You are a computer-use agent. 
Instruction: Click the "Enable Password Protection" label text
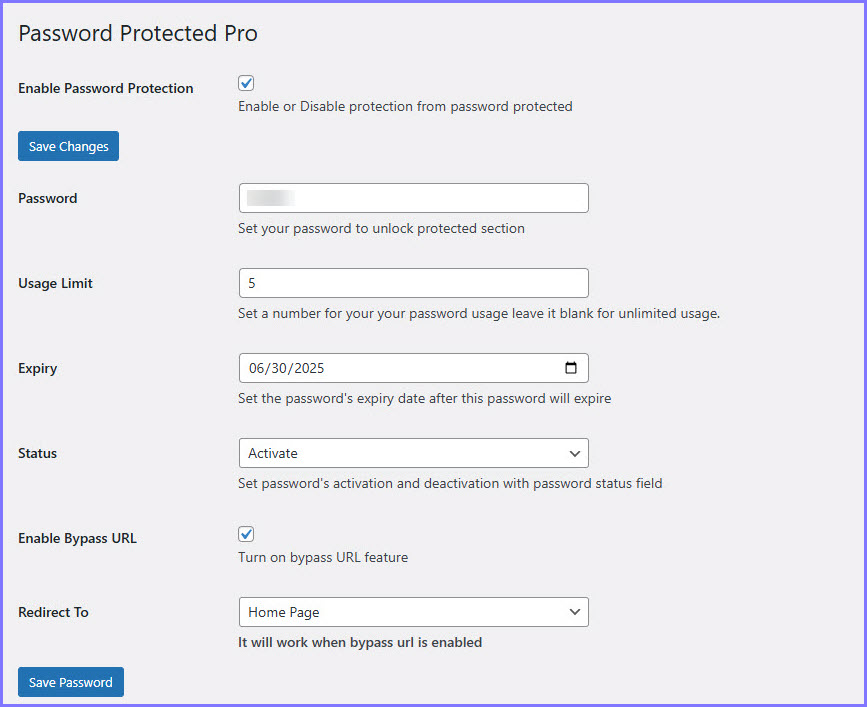[x=106, y=88]
